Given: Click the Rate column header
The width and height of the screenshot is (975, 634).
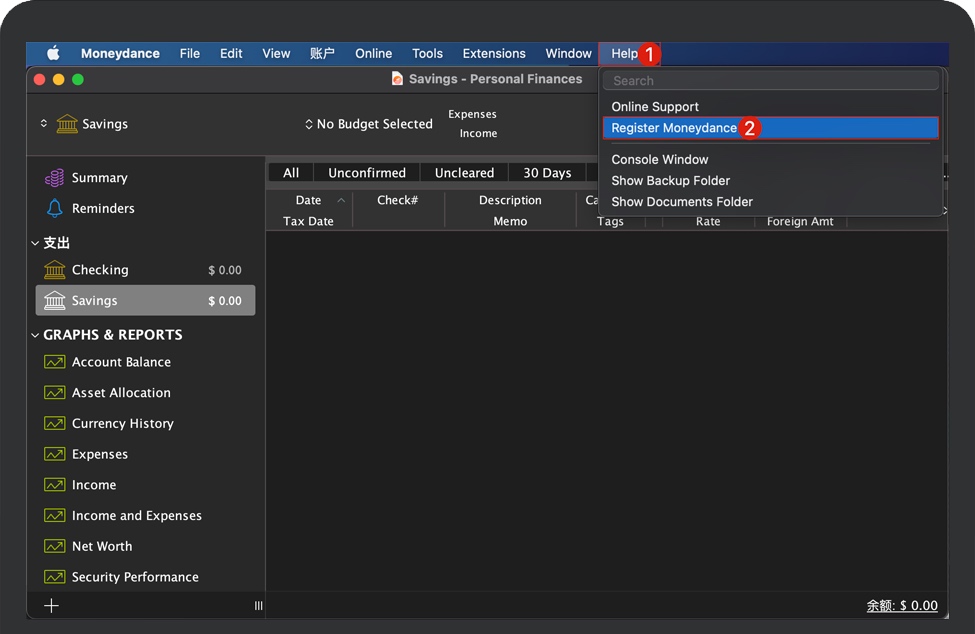Looking at the screenshot, I should (708, 221).
